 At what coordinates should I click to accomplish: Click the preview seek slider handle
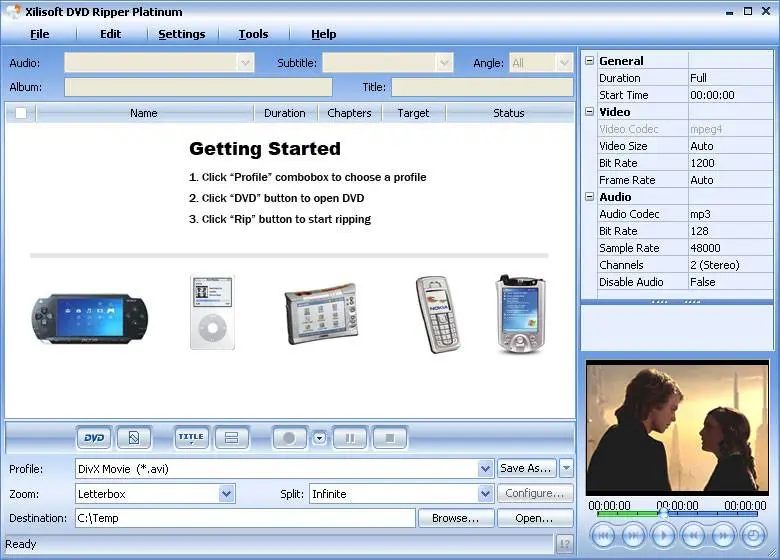coord(663,513)
